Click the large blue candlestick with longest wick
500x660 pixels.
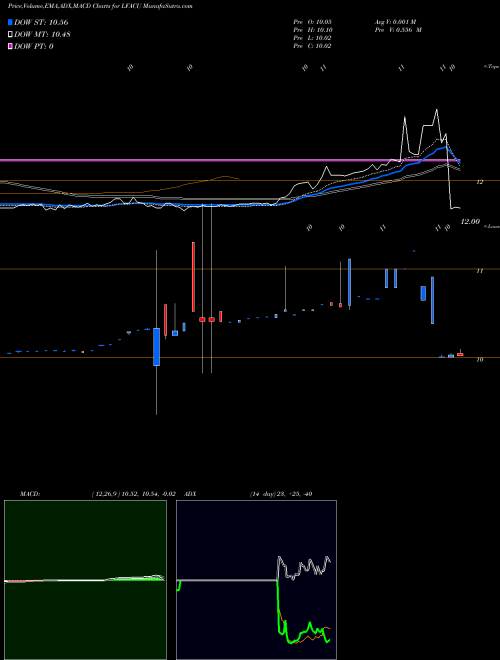click(x=157, y=346)
